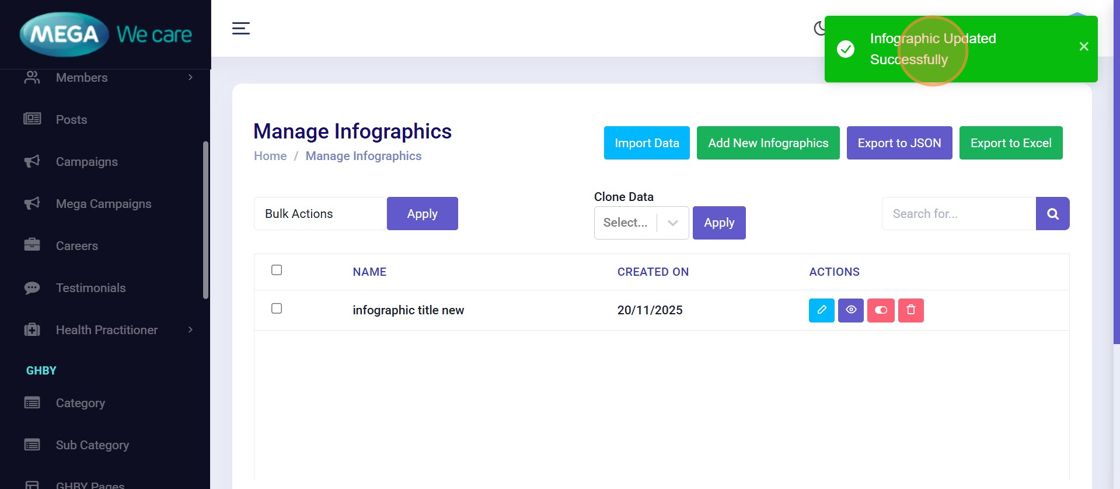Image resolution: width=1120 pixels, height=489 pixels.
Task: Click the search magnifier button
Action: click(1052, 214)
